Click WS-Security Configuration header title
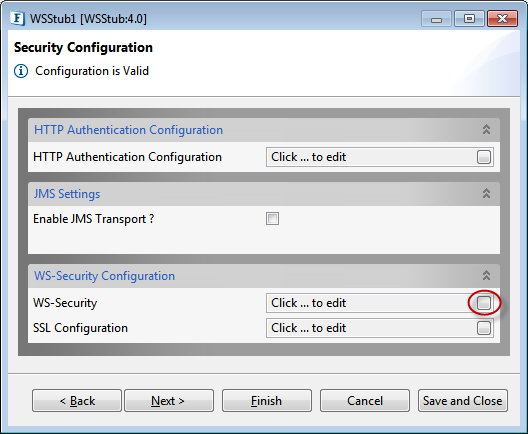The width and height of the screenshot is (528, 434). pos(104,276)
